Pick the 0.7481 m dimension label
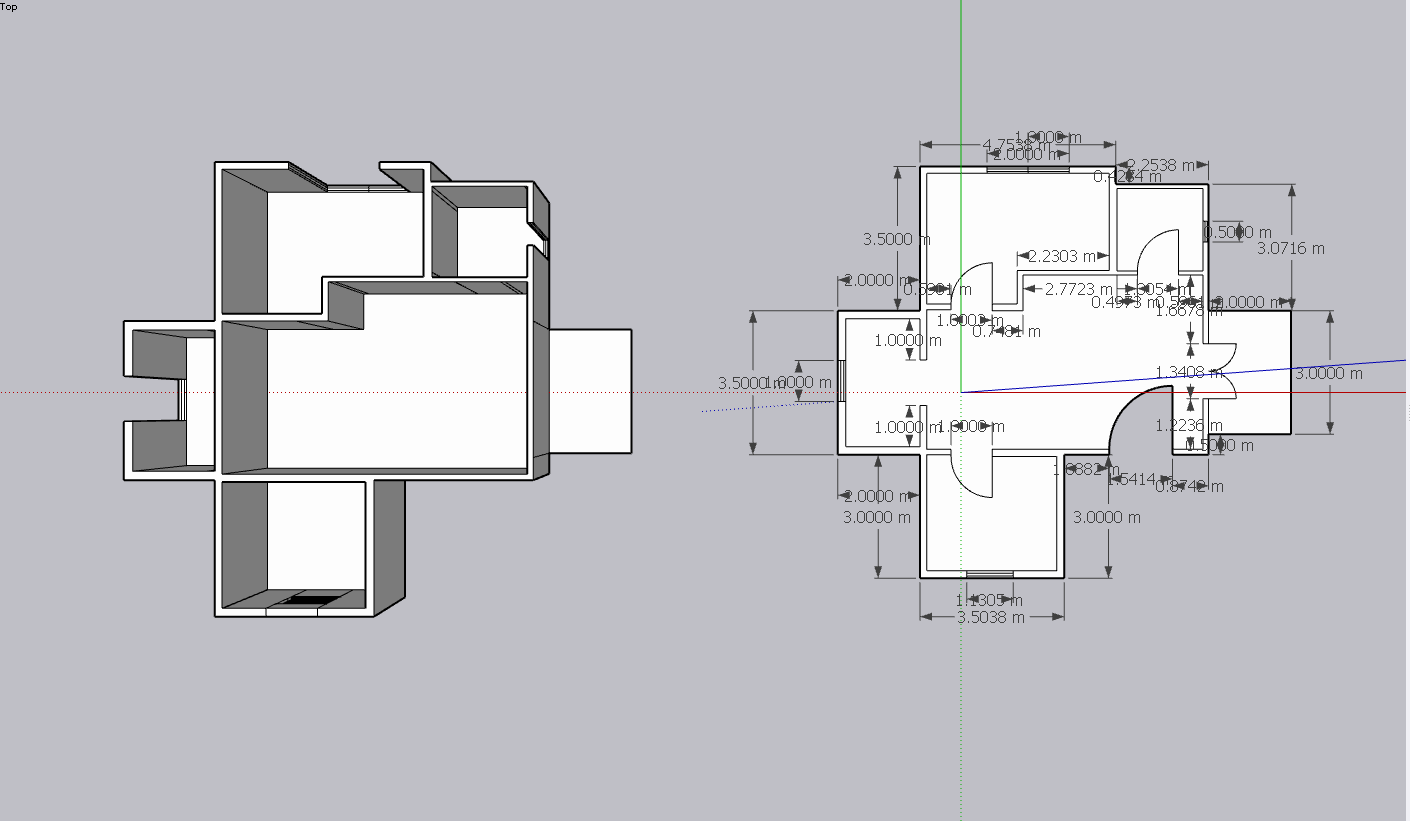The height and width of the screenshot is (821, 1410). coord(1006,331)
